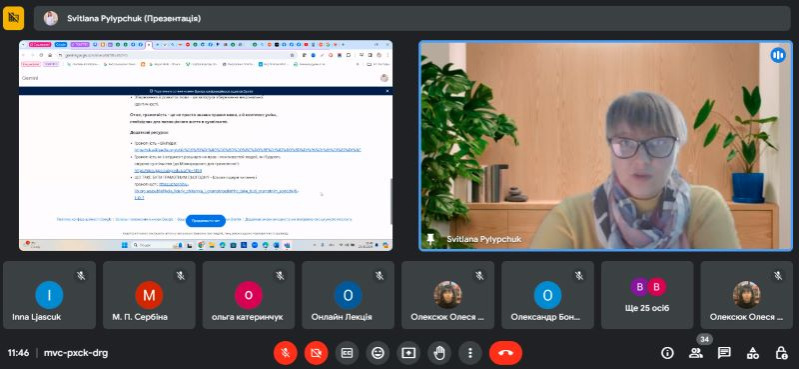Image resolution: width=799 pixels, height=369 pixels.
Task: Turn on the camera in the call bar
Action: point(316,353)
